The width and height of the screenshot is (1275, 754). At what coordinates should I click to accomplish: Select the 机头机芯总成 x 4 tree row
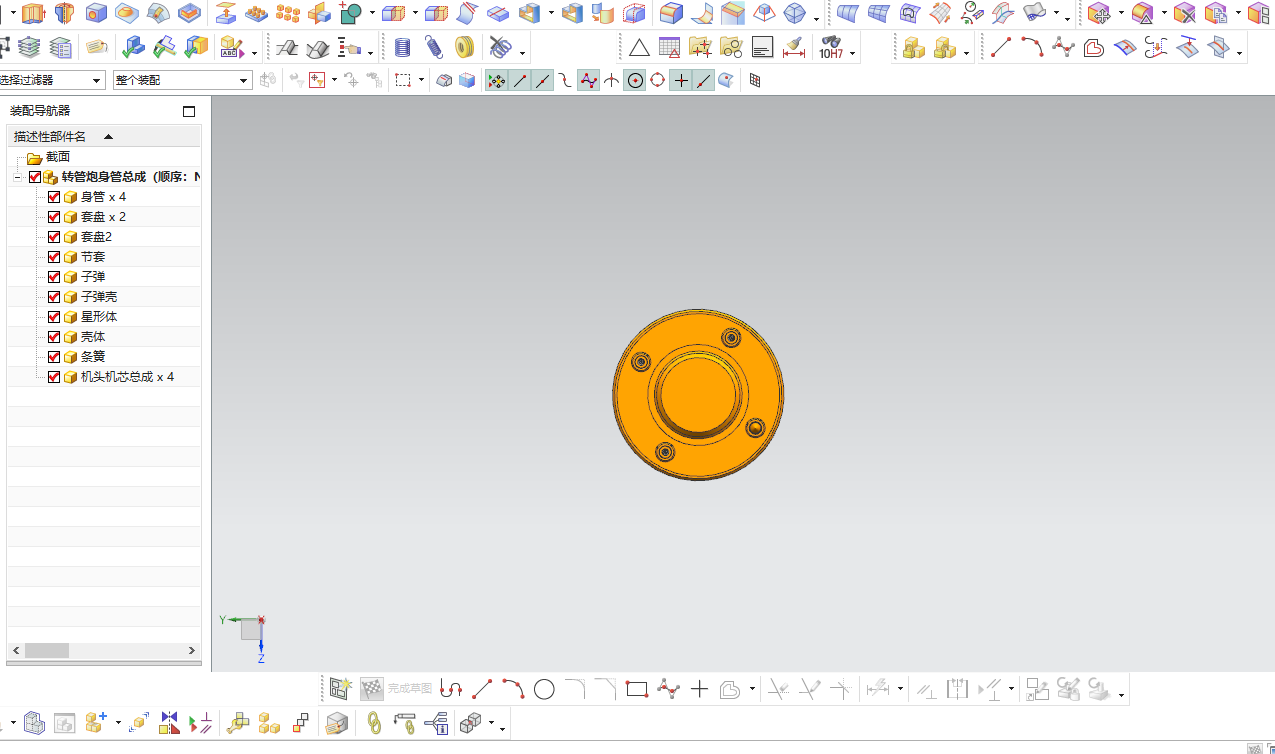127,377
